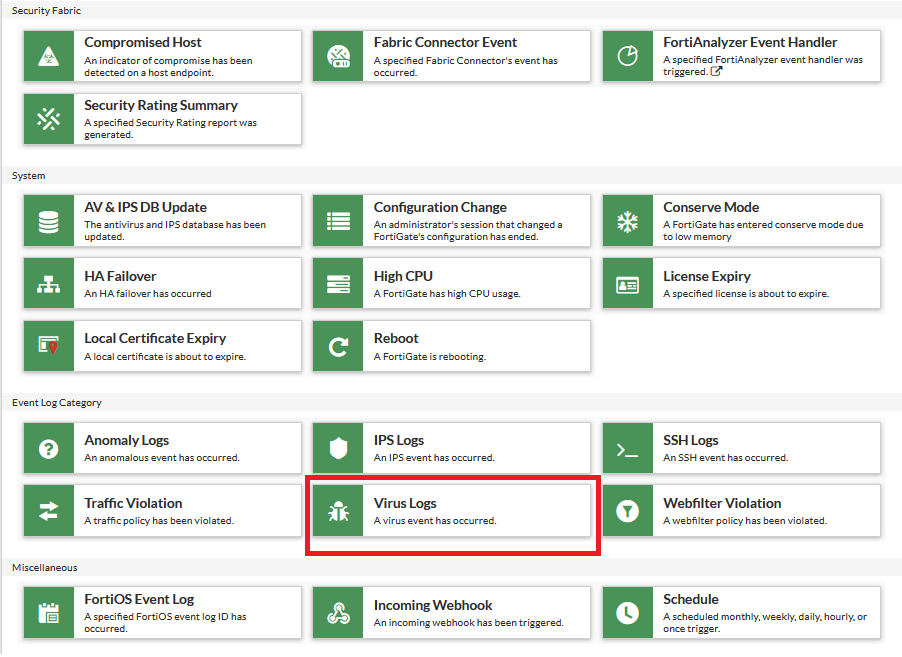This screenshot has width=902, height=657.
Task: Click the HA Failover network icon
Action: point(49,284)
